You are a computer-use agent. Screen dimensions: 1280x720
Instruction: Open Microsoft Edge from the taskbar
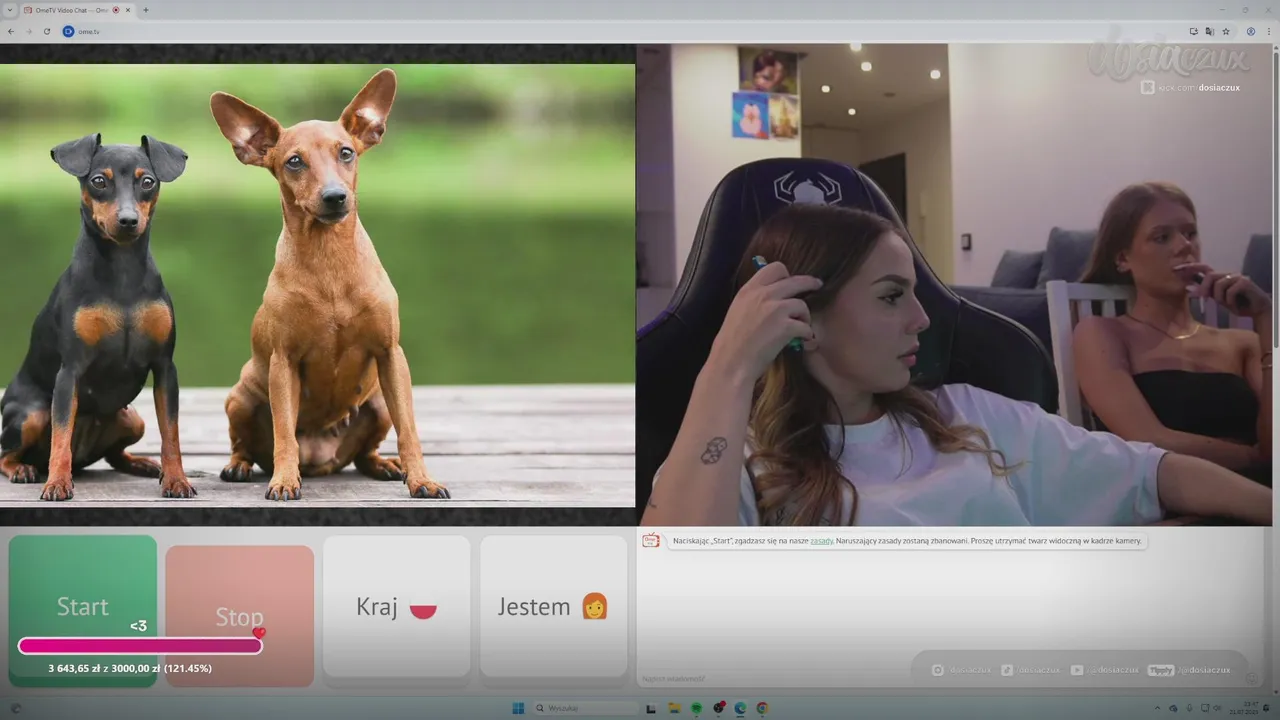tap(740, 708)
